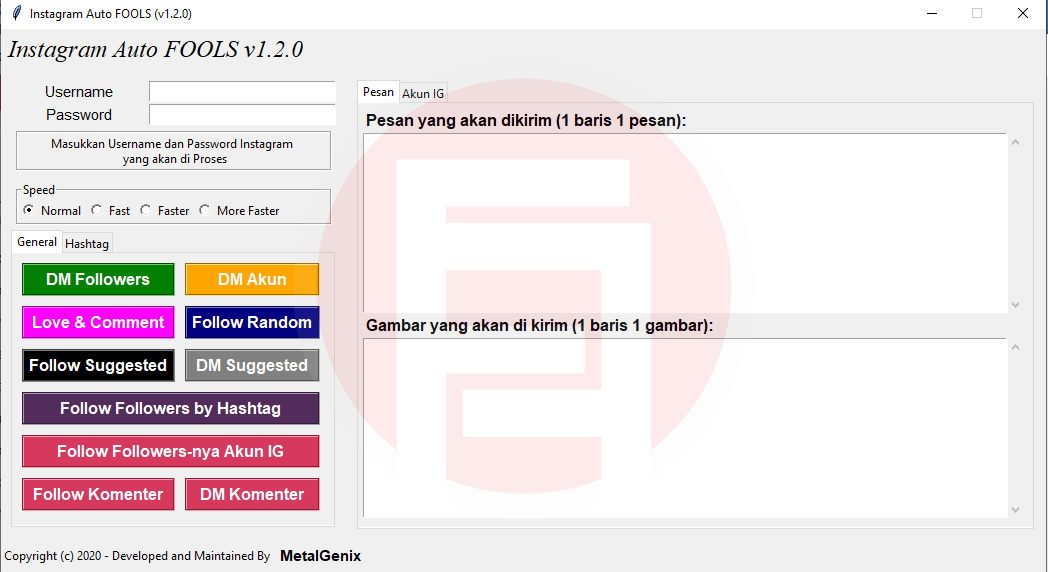1048x572 pixels.
Task: Click inside the Gambar image list text area
Action: pyautogui.click(x=685, y=428)
